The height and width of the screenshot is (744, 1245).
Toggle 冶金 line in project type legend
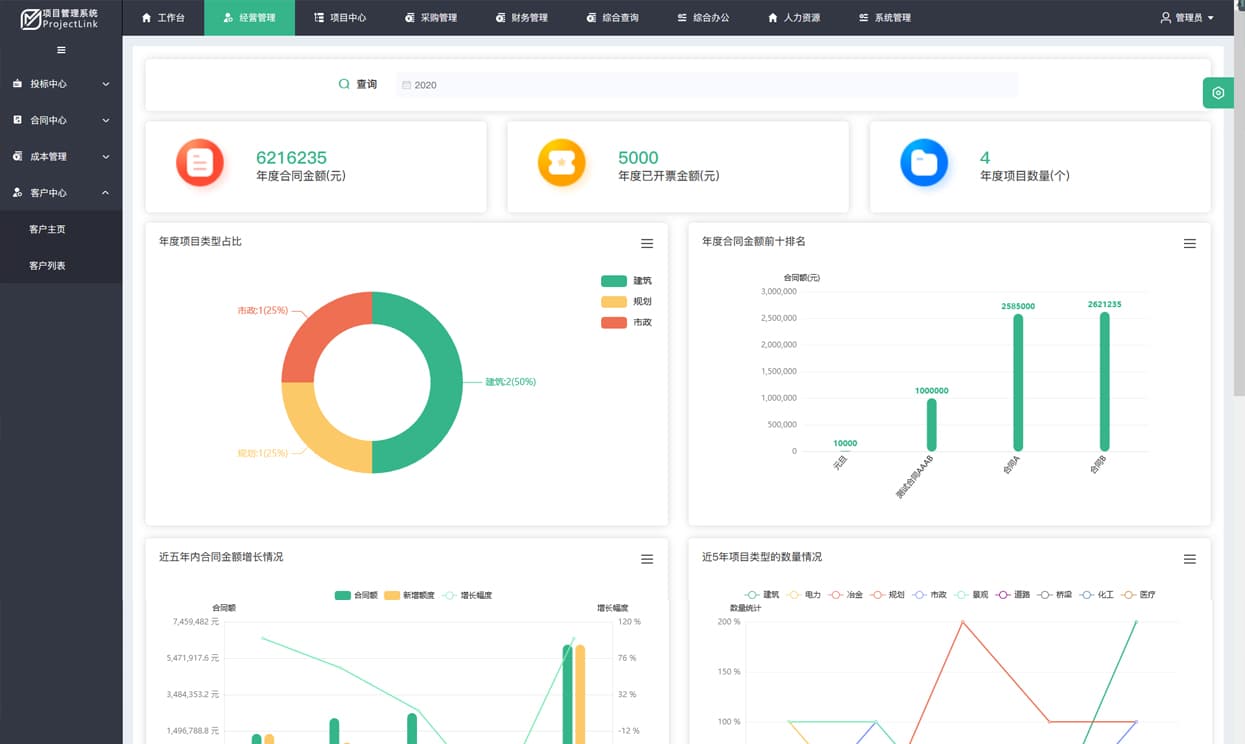[x=846, y=594]
